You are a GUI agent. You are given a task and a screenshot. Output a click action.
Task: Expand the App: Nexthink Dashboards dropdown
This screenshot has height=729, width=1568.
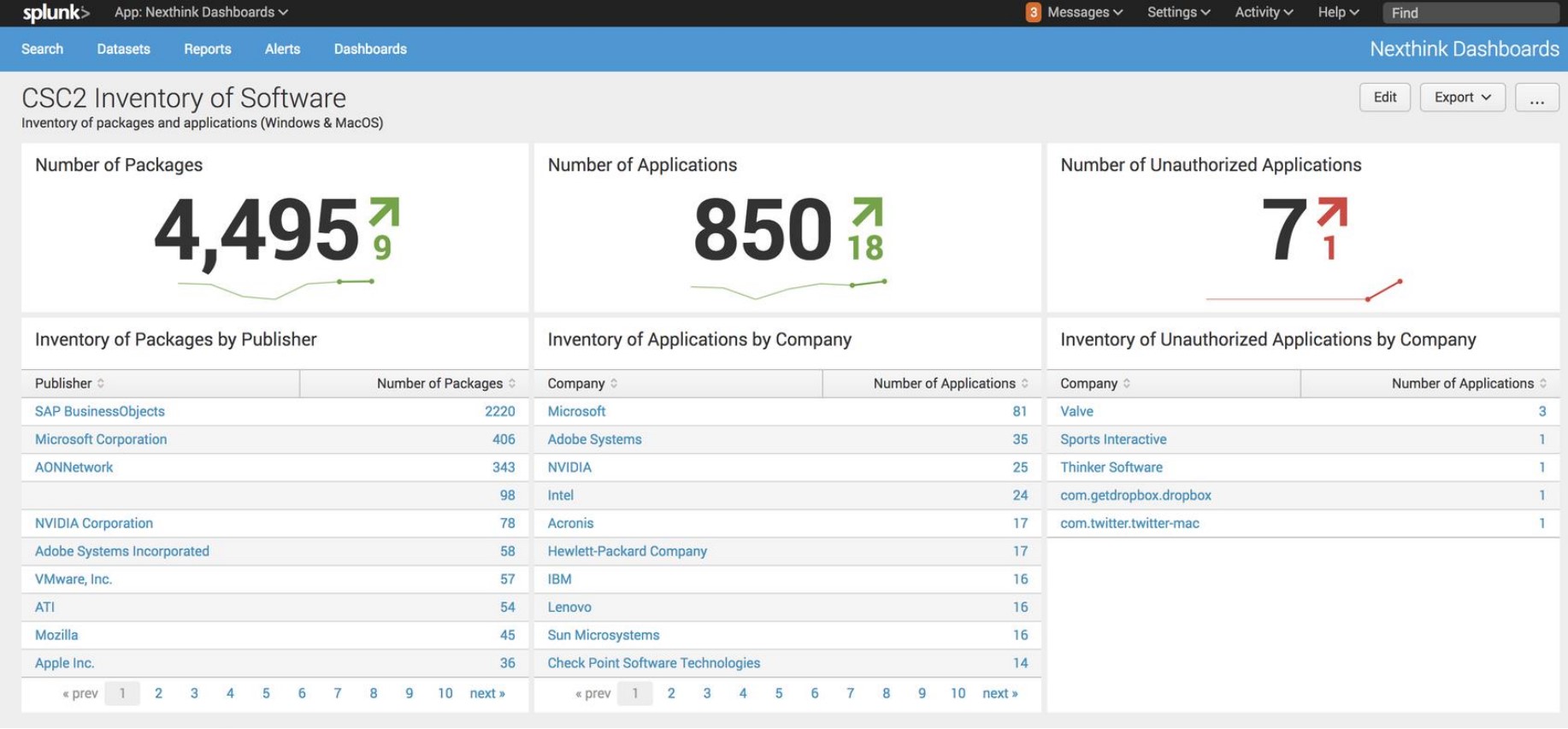coord(201,13)
